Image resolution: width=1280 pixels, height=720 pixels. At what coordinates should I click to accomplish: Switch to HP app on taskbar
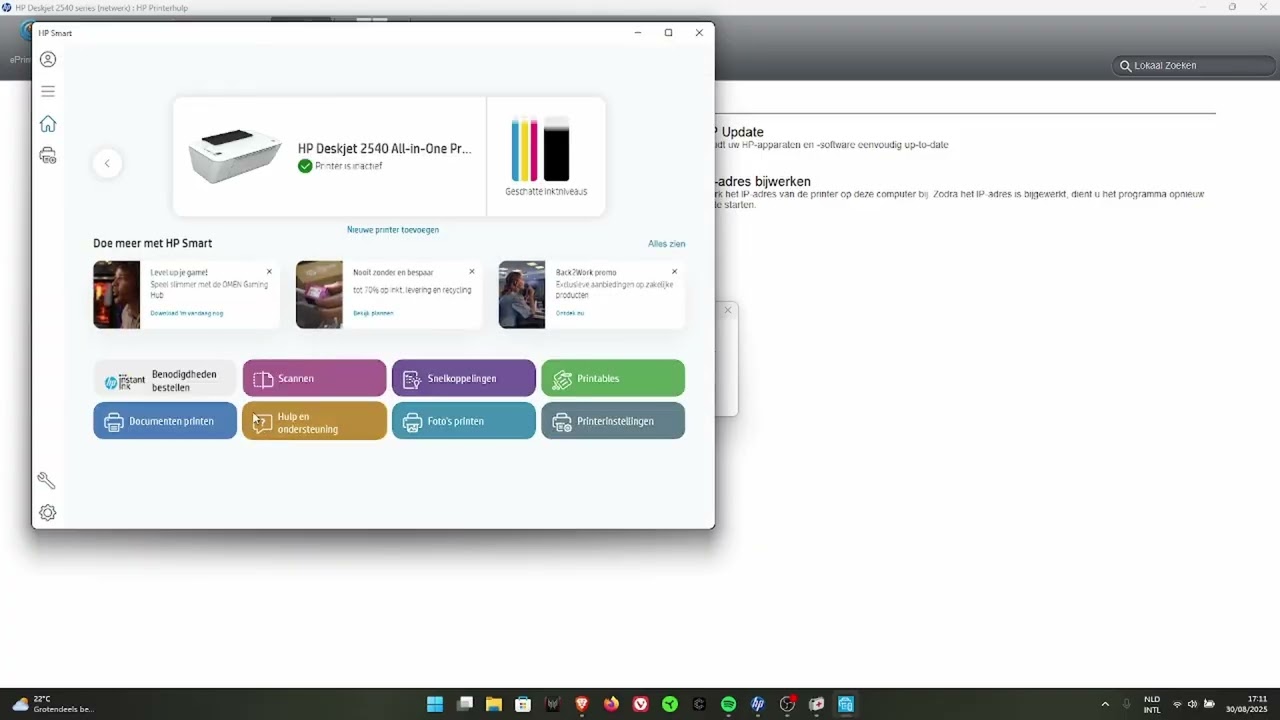[758, 704]
